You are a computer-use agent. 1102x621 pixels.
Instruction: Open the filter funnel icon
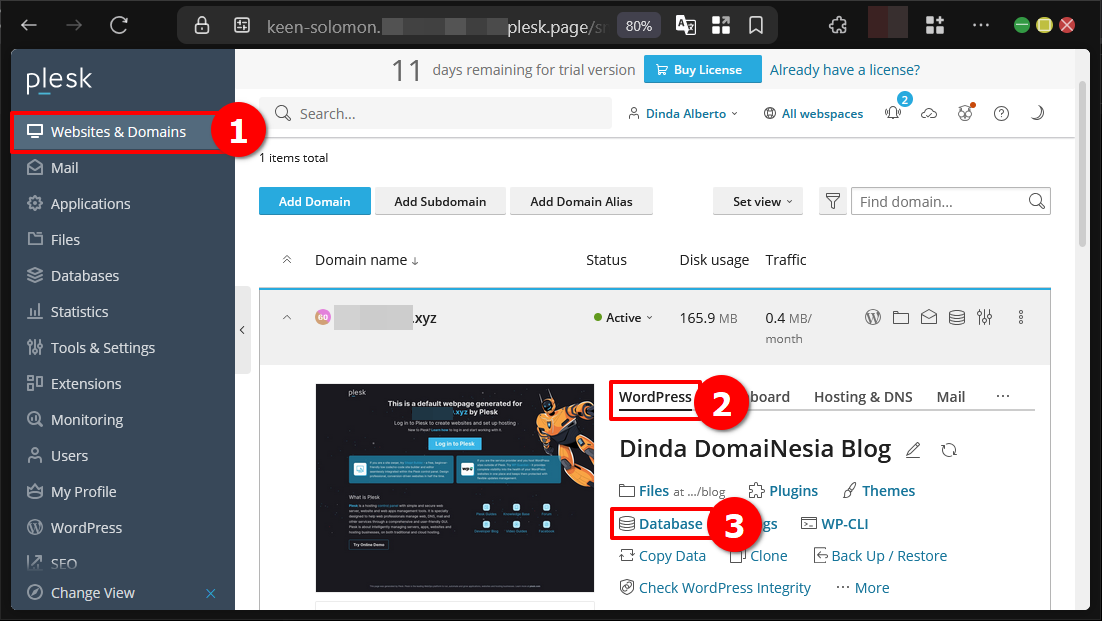click(x=832, y=201)
